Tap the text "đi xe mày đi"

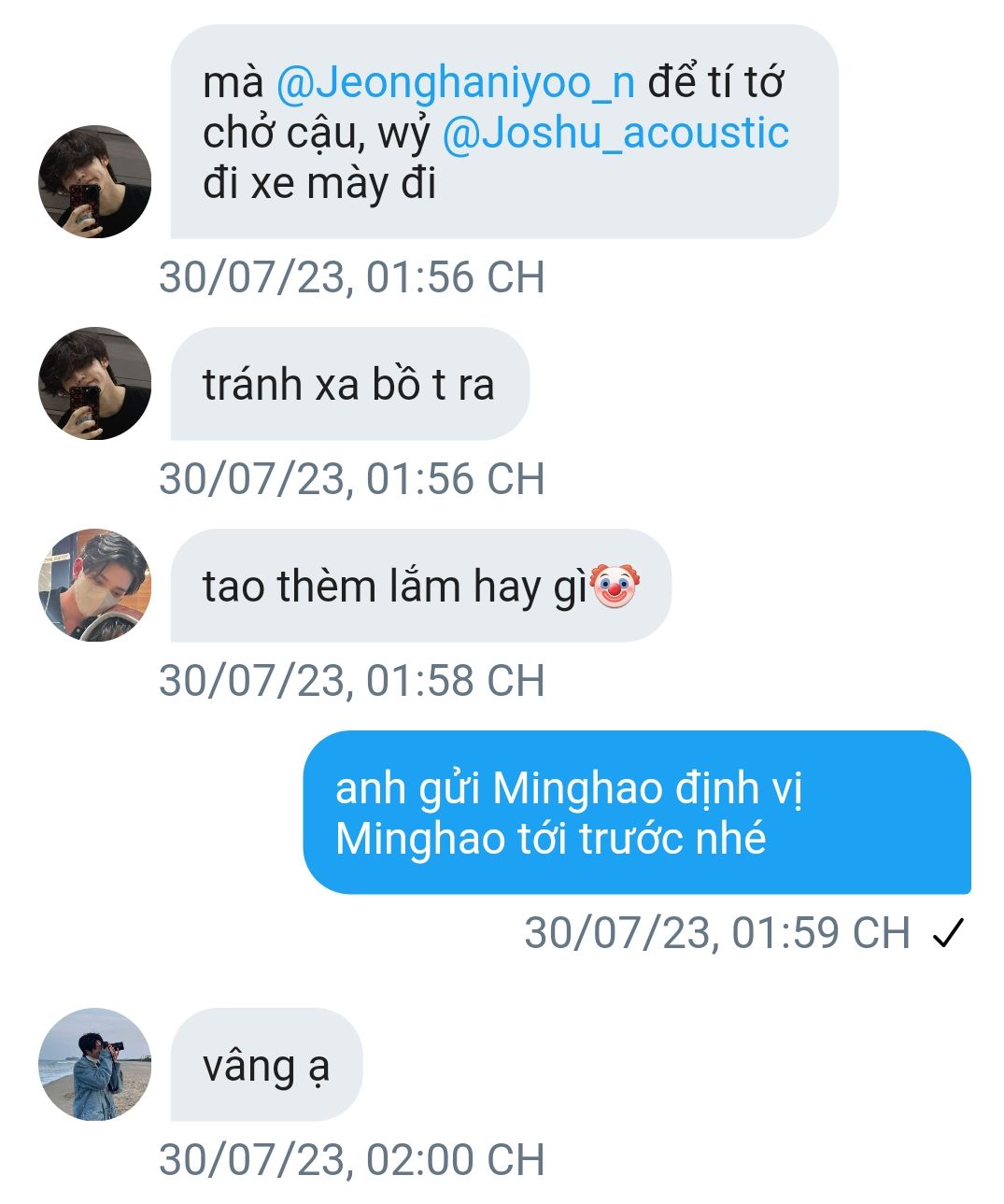[319, 184]
